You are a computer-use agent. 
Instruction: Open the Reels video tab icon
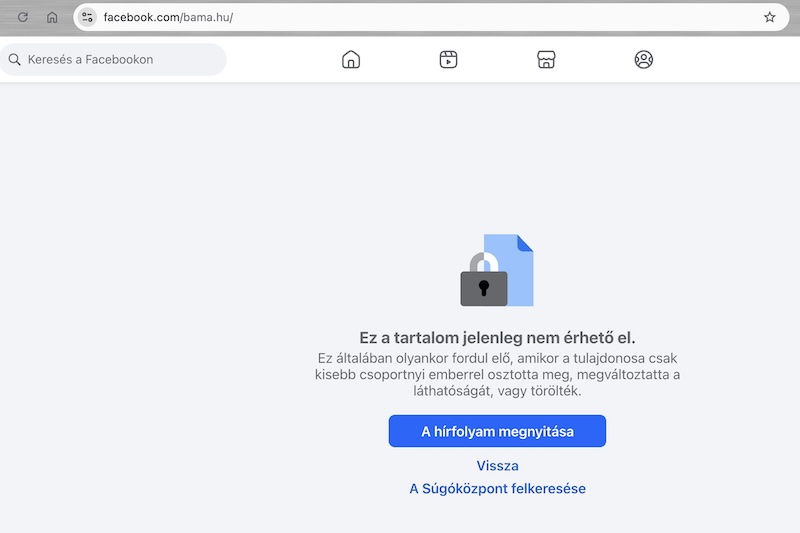(448, 60)
